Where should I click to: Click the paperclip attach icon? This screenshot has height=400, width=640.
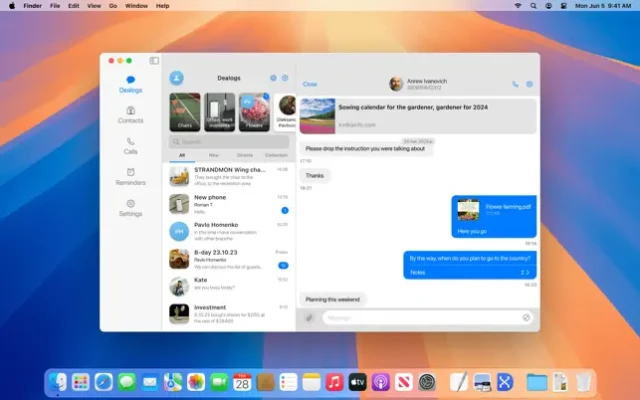[309, 318]
